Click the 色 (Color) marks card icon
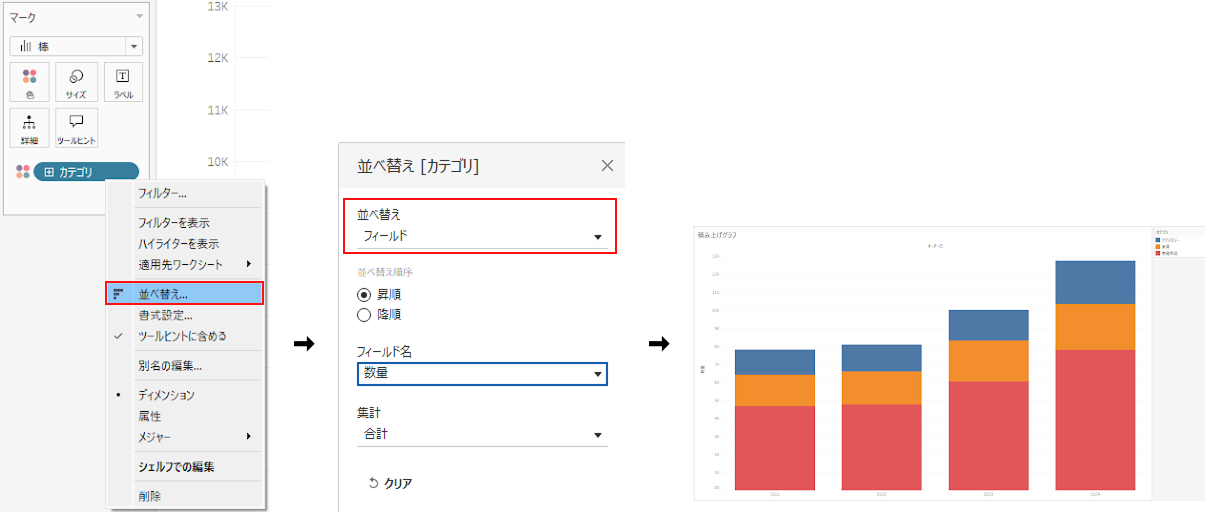 (29, 82)
